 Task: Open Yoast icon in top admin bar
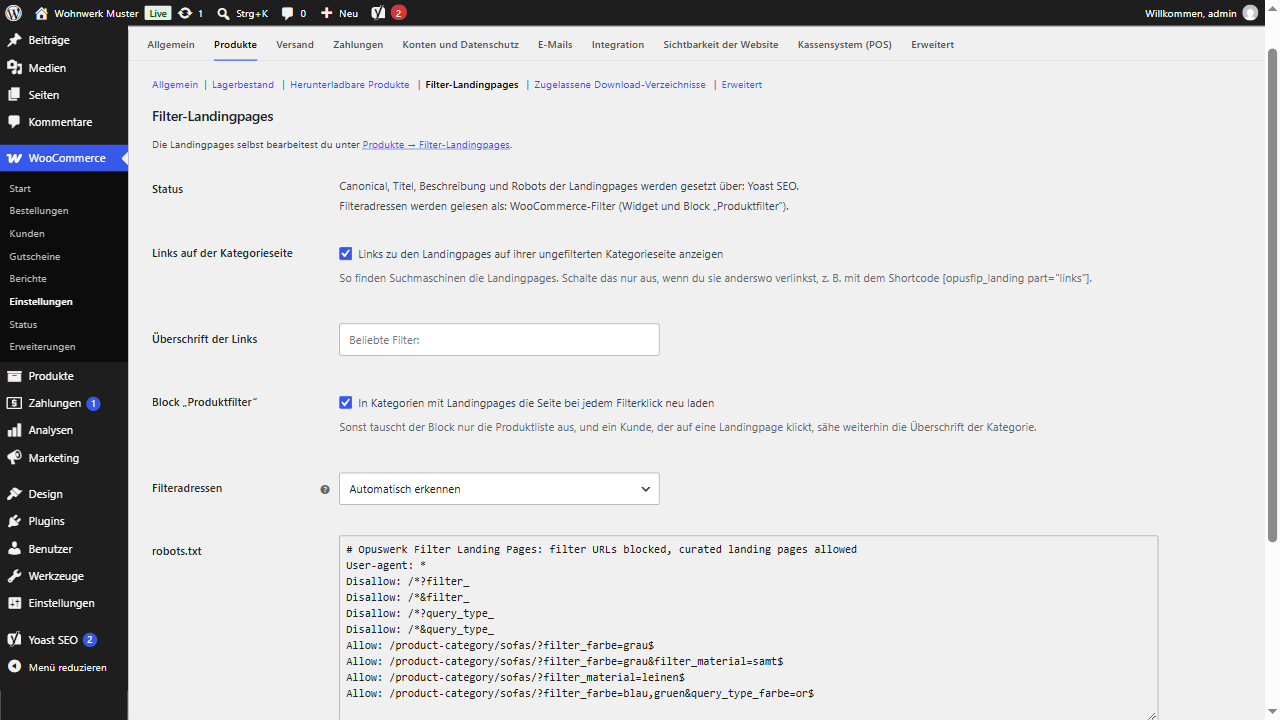[378, 13]
